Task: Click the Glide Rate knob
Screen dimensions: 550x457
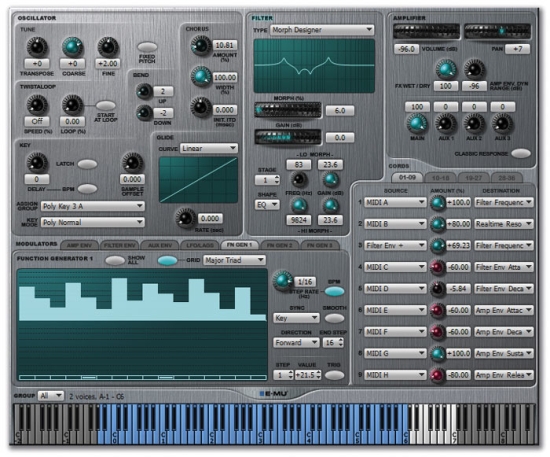Action: point(186,218)
